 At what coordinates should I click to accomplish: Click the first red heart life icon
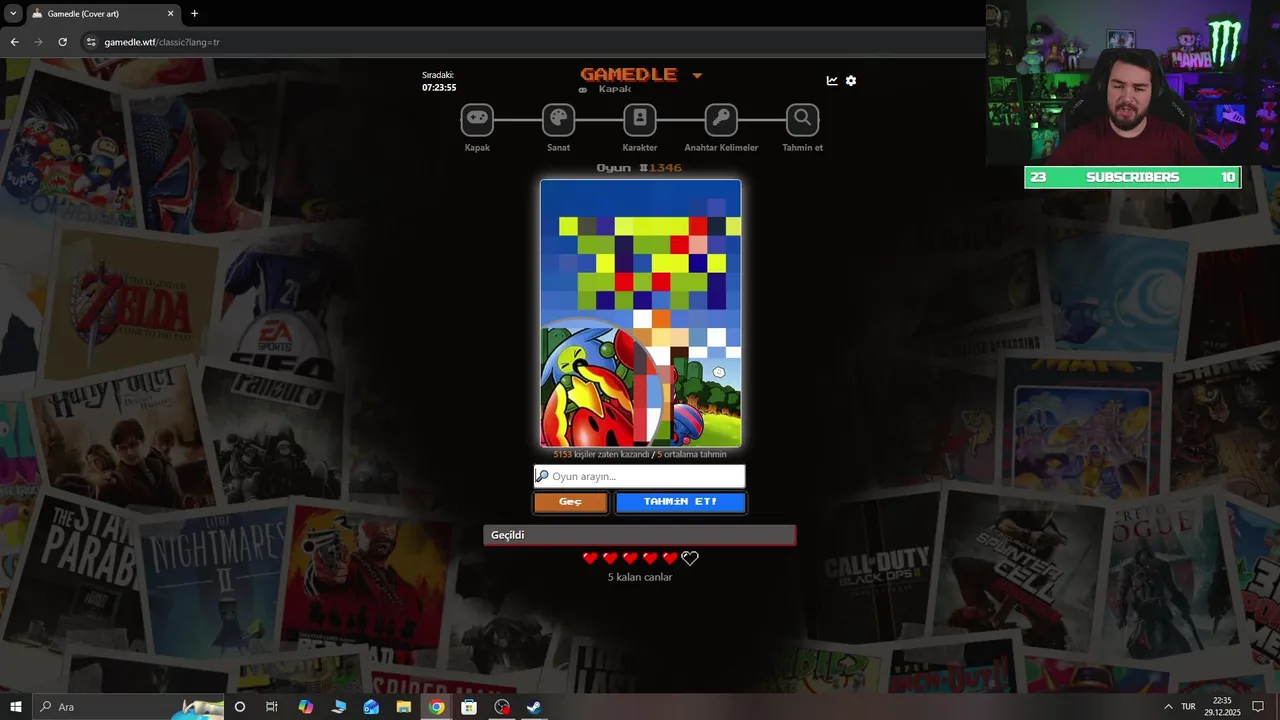click(590, 558)
